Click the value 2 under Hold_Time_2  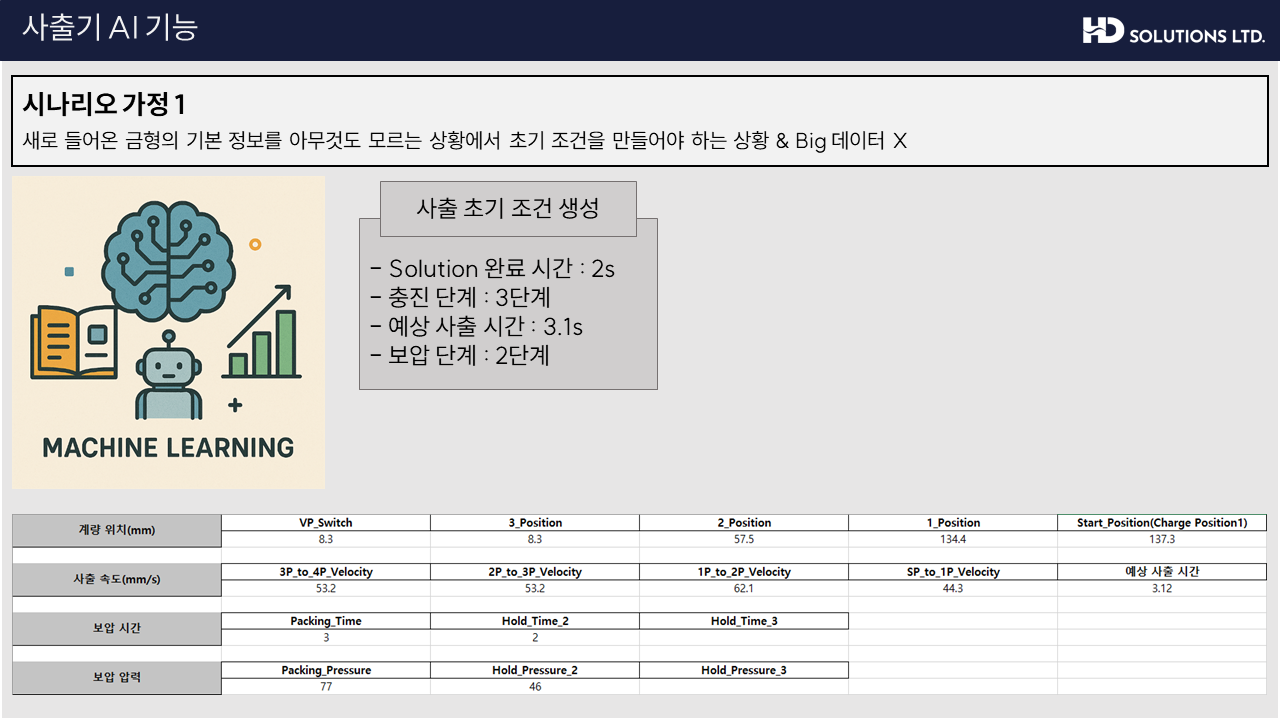pyautogui.click(x=535, y=637)
